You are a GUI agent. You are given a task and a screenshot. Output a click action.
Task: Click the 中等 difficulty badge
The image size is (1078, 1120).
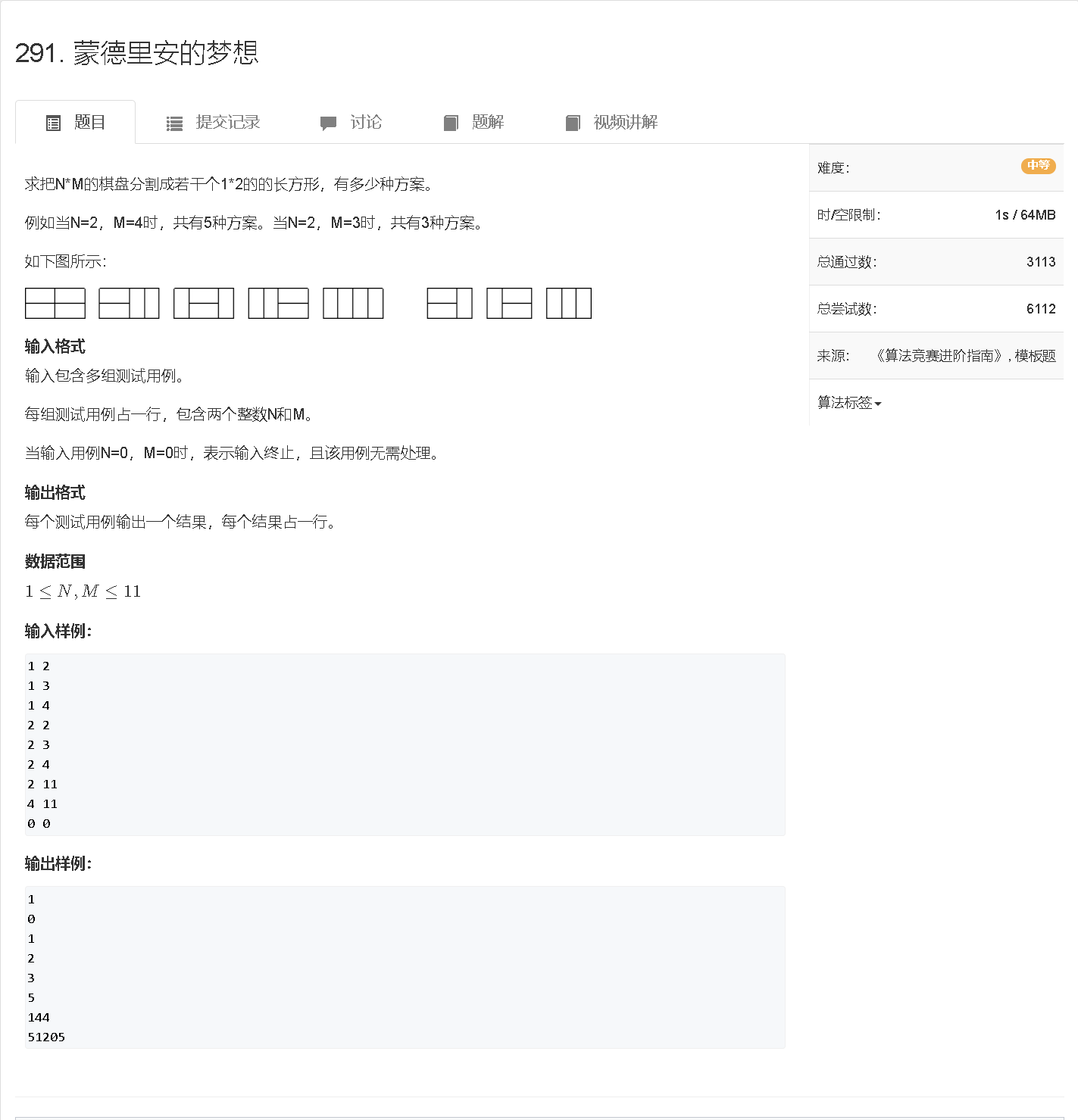(1038, 165)
